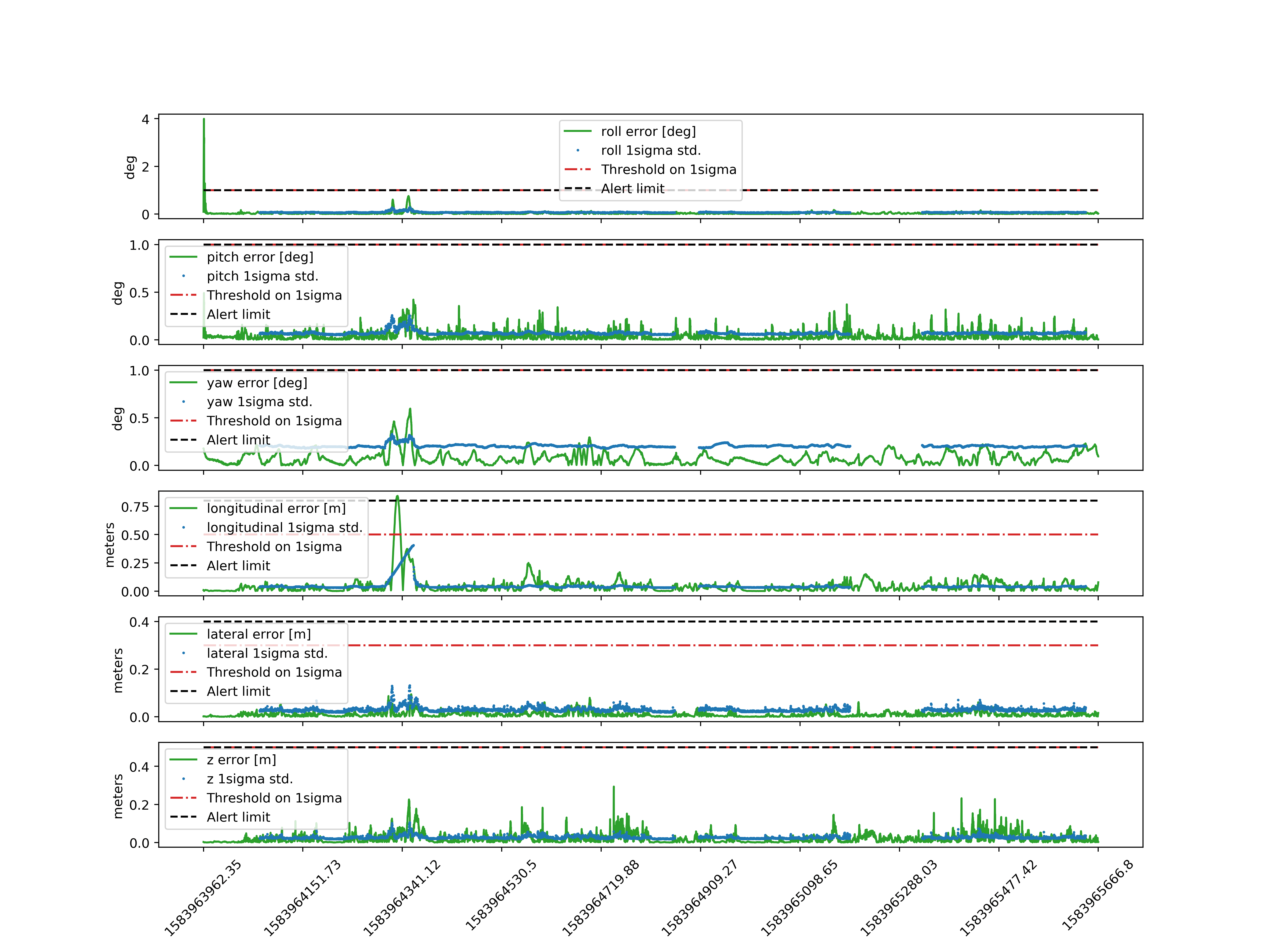
Task: Click the "deg" axis label of roll plot
Action: (130, 167)
